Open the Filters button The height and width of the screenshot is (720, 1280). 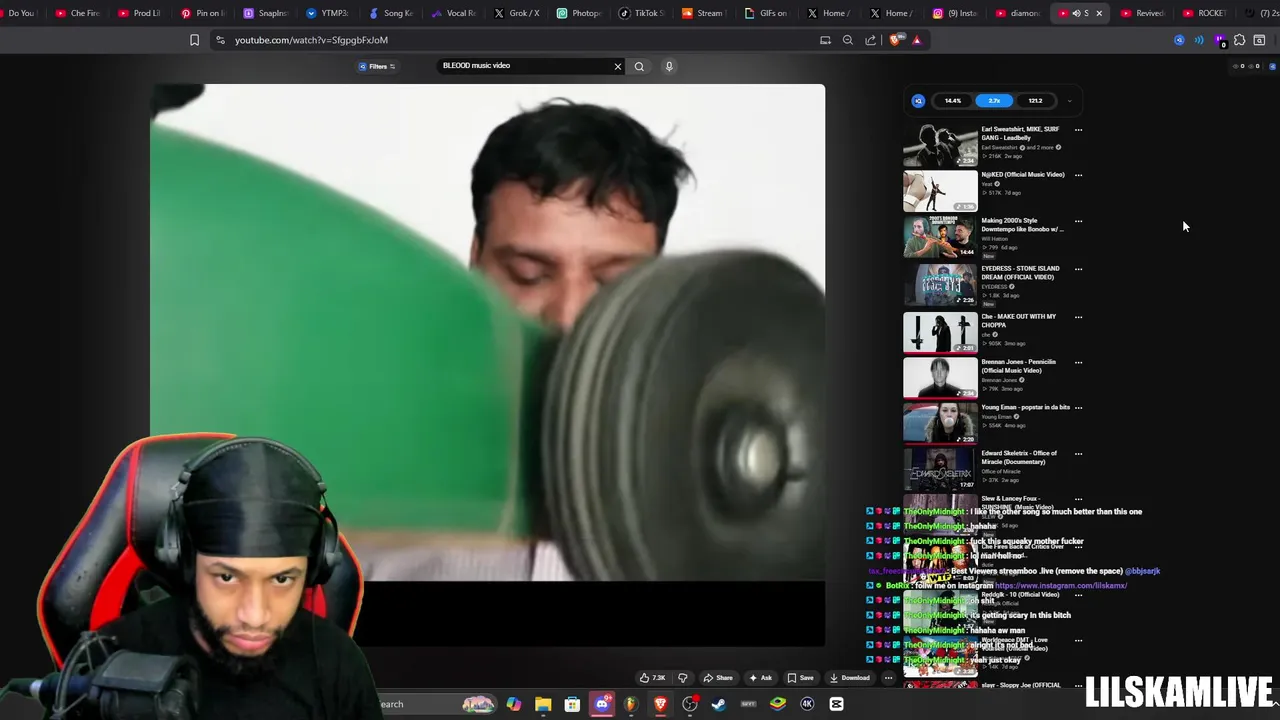(x=377, y=66)
